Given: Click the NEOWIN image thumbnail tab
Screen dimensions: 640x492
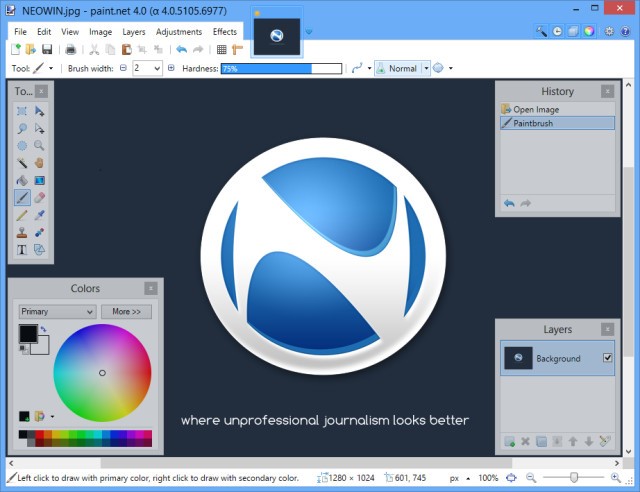Looking at the screenshot, I should click(x=277, y=36).
